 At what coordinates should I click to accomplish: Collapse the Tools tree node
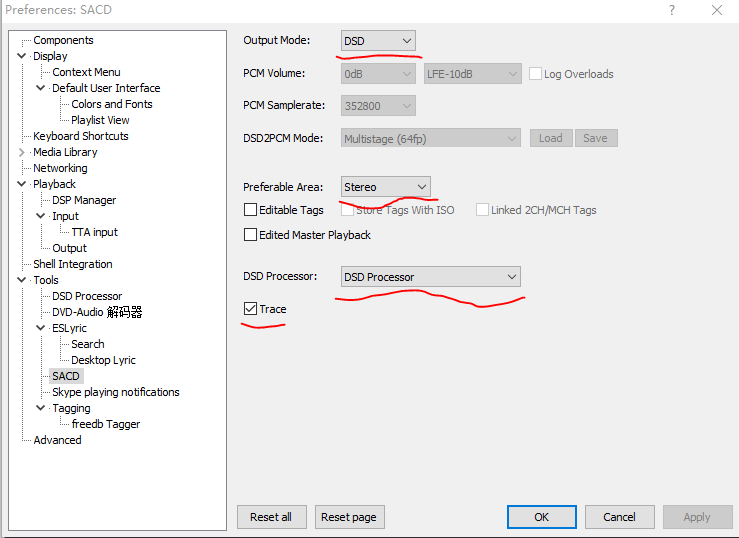[x=22, y=280]
